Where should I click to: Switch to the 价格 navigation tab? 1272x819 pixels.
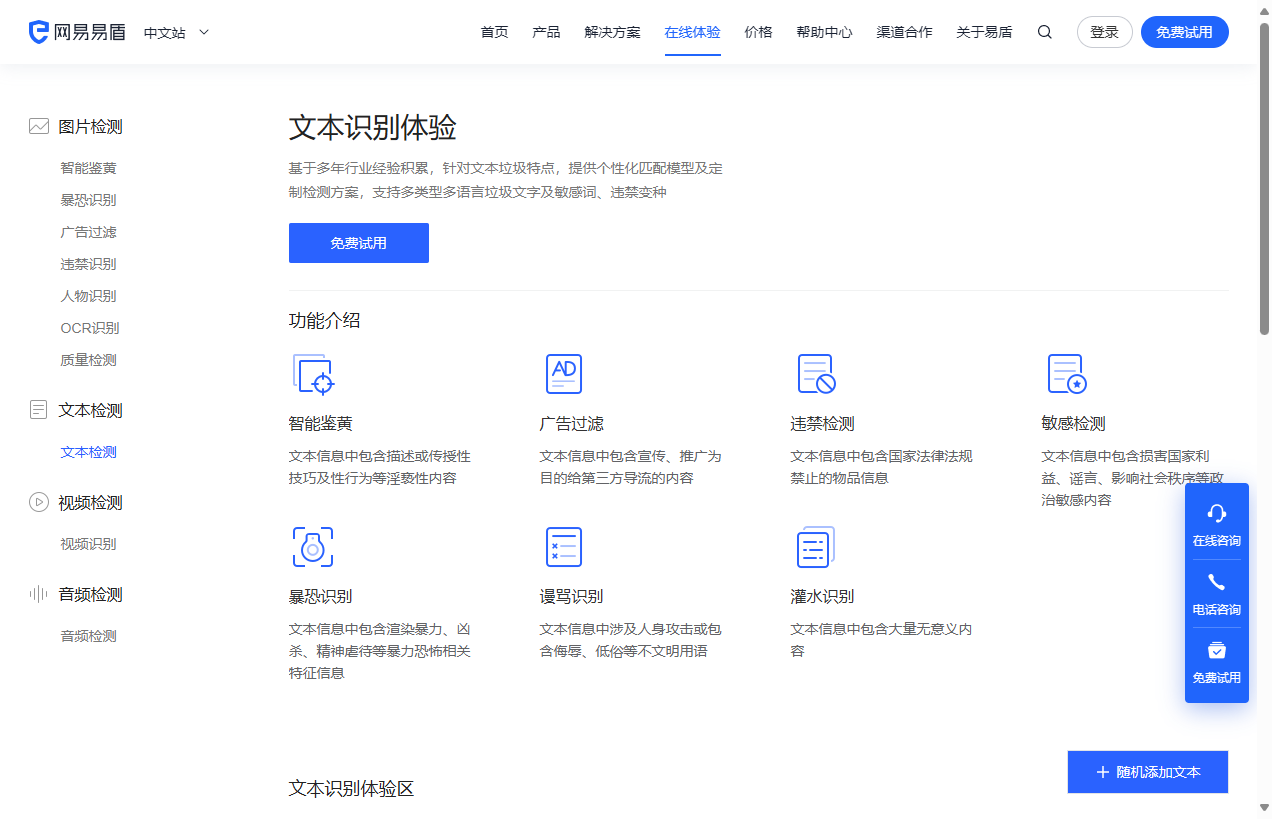[x=758, y=32]
